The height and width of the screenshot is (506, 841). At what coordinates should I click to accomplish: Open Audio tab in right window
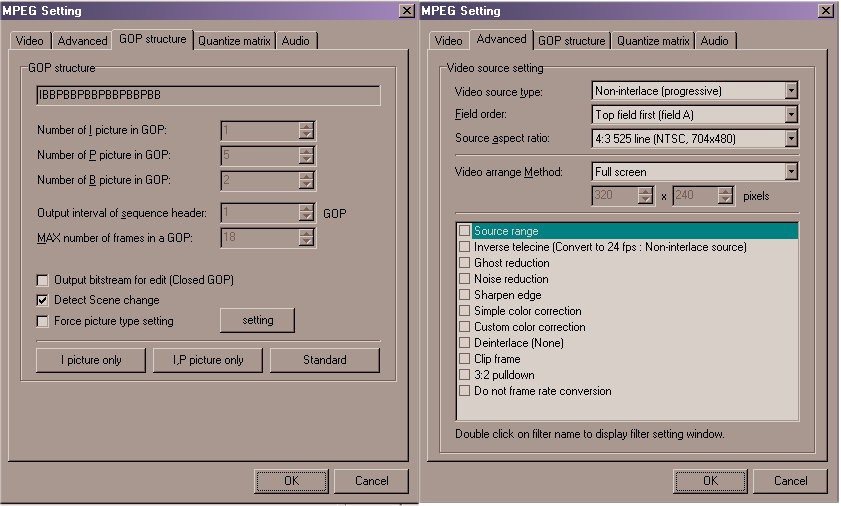715,41
